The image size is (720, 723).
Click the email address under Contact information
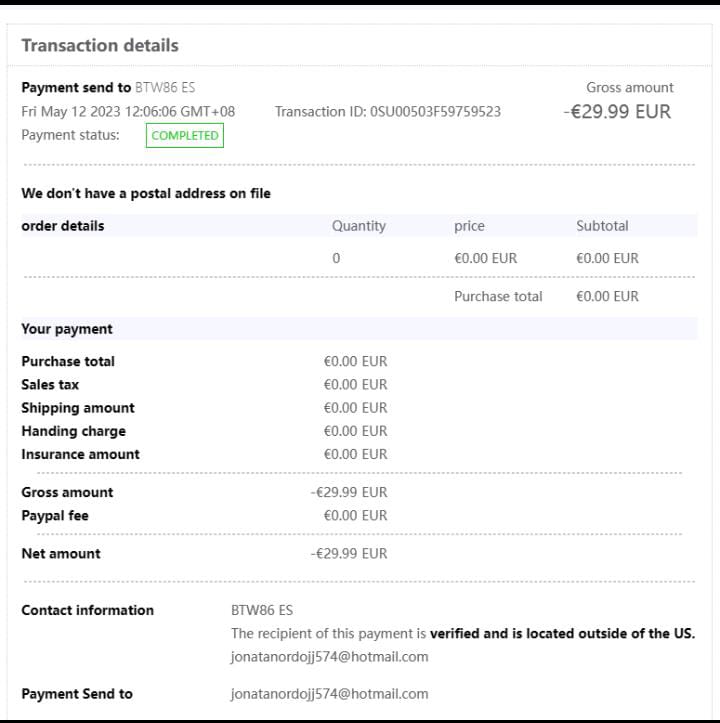coord(329,657)
